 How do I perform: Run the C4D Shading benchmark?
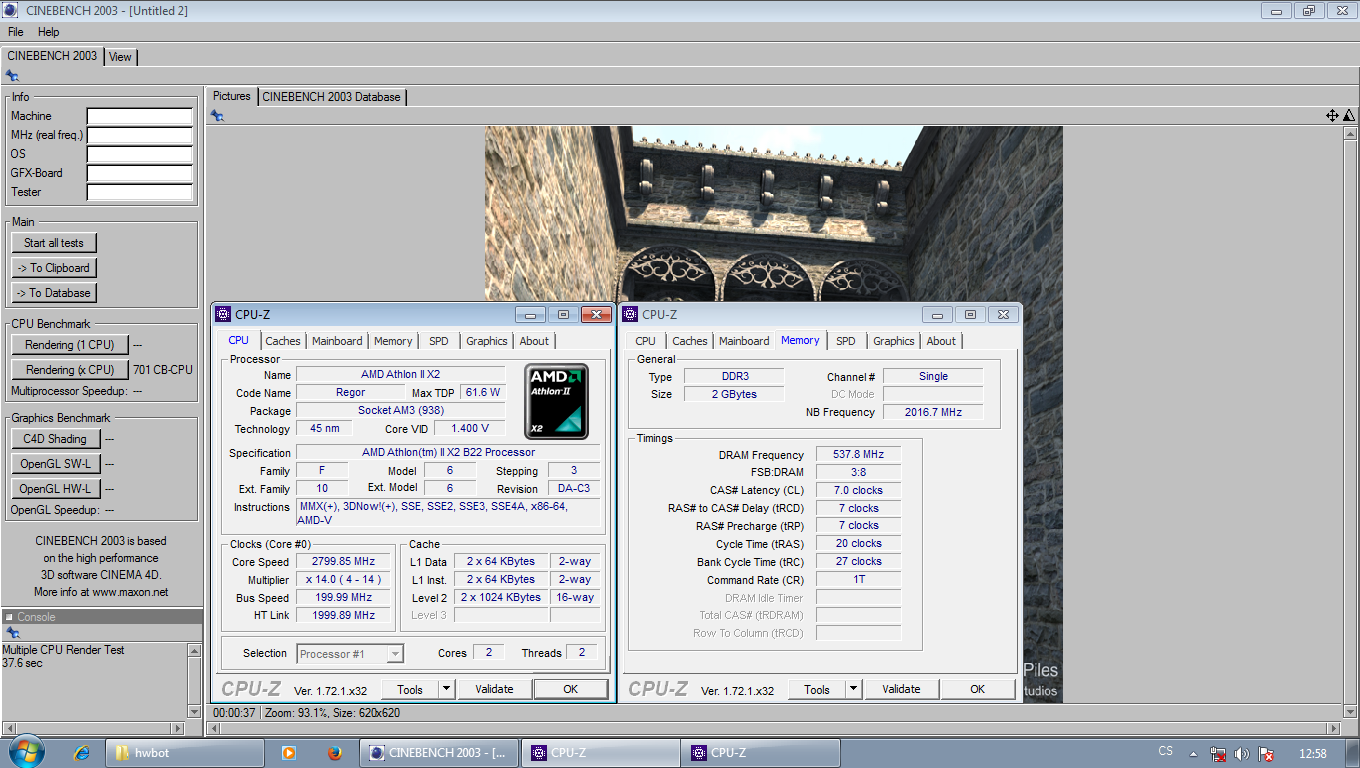(x=55, y=439)
